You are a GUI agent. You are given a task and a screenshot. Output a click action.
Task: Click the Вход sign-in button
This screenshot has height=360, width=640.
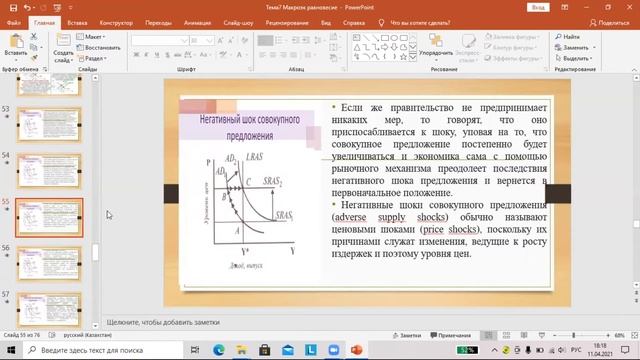pos(538,7)
